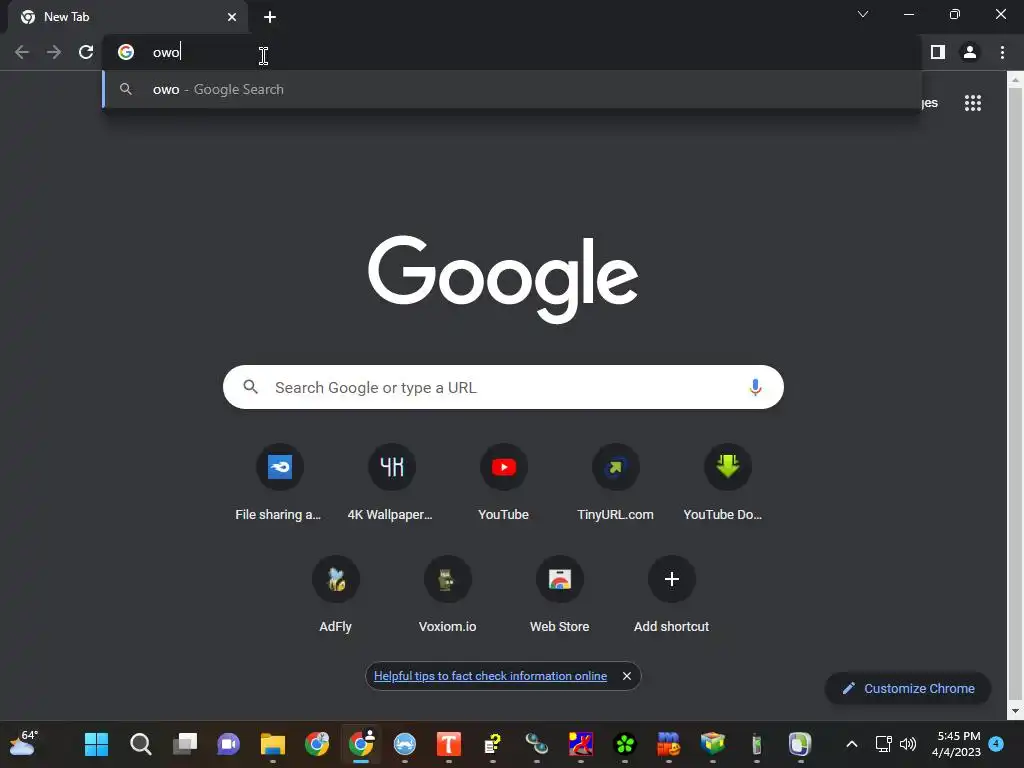Open the Windows Start menu

(x=97, y=744)
